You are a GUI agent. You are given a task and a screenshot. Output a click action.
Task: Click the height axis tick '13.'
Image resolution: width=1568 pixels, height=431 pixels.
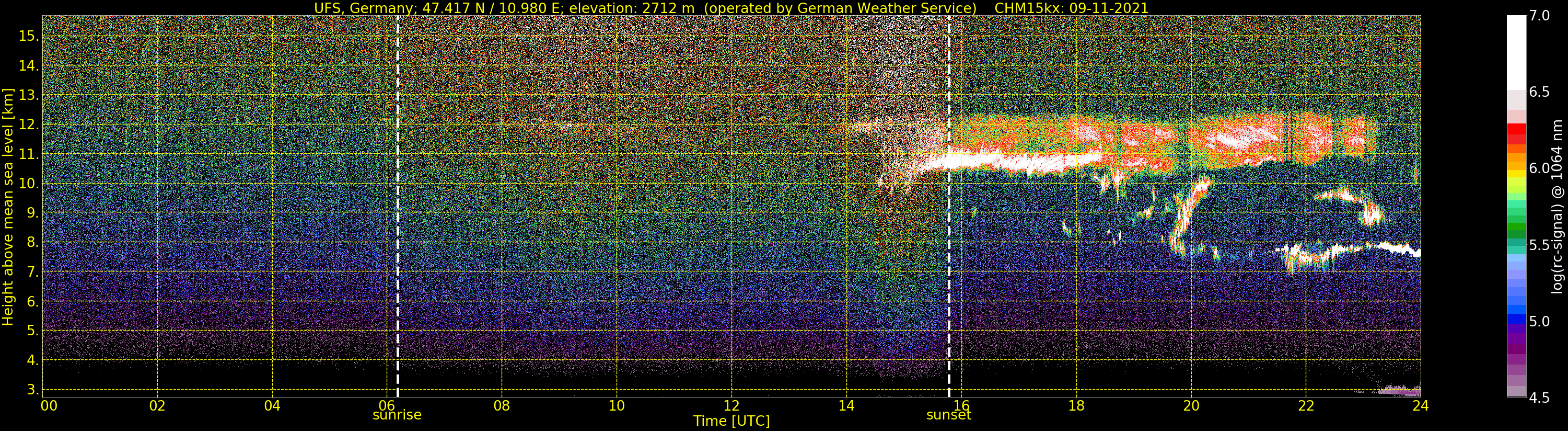click(29, 95)
